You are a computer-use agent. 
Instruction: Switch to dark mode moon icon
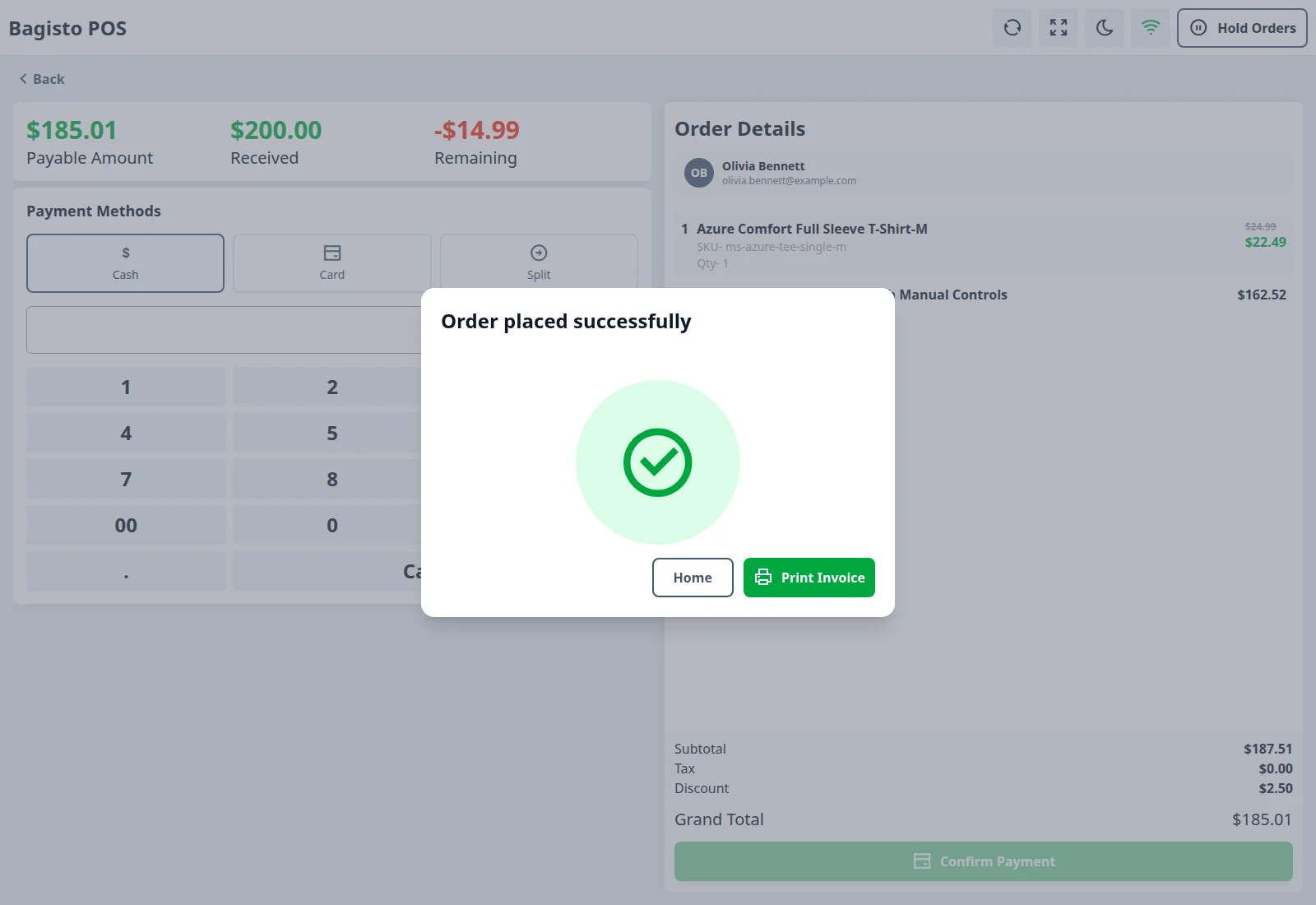(1105, 28)
